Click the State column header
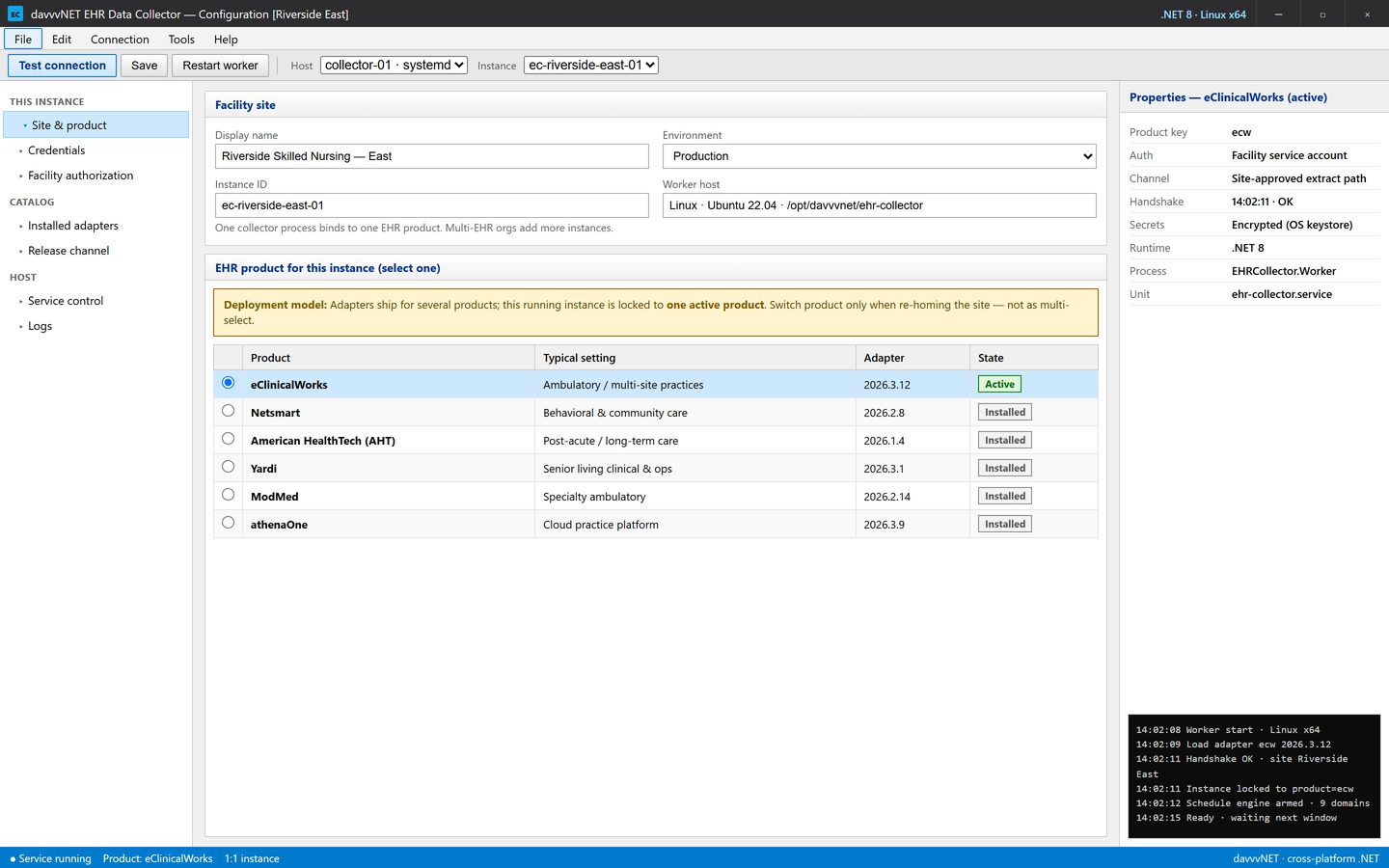Viewport: 1389px width, 868px height. [1034, 358]
